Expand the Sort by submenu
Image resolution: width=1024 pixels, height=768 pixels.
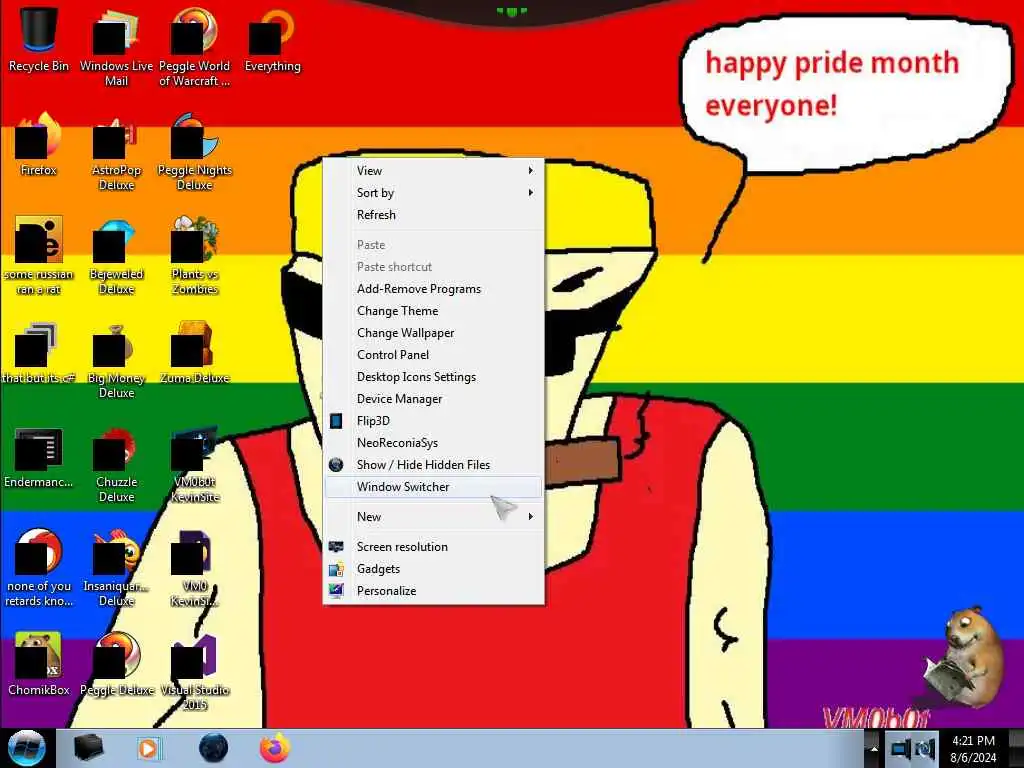pos(434,193)
